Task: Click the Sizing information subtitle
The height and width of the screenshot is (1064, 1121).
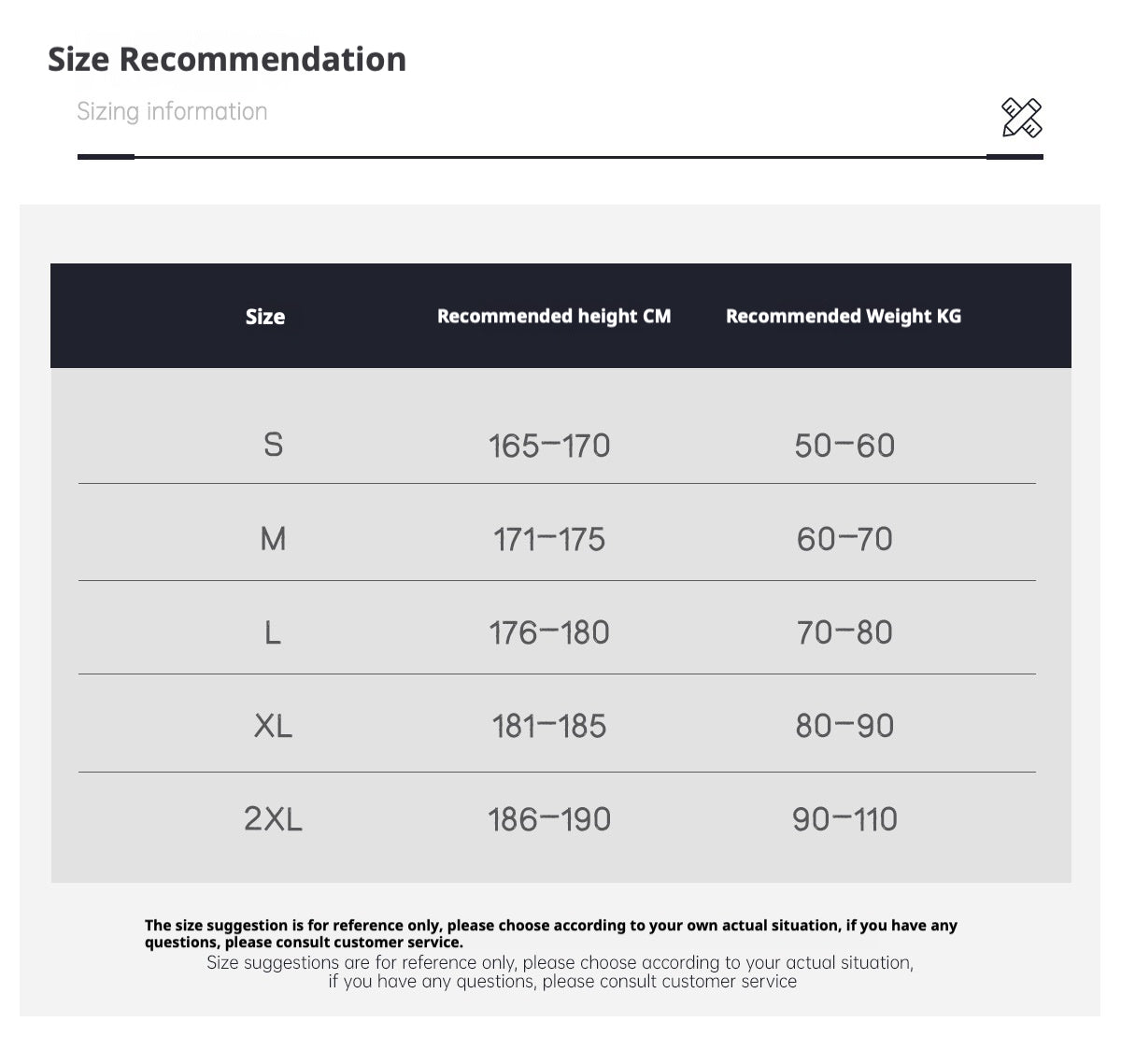Action: (x=172, y=111)
